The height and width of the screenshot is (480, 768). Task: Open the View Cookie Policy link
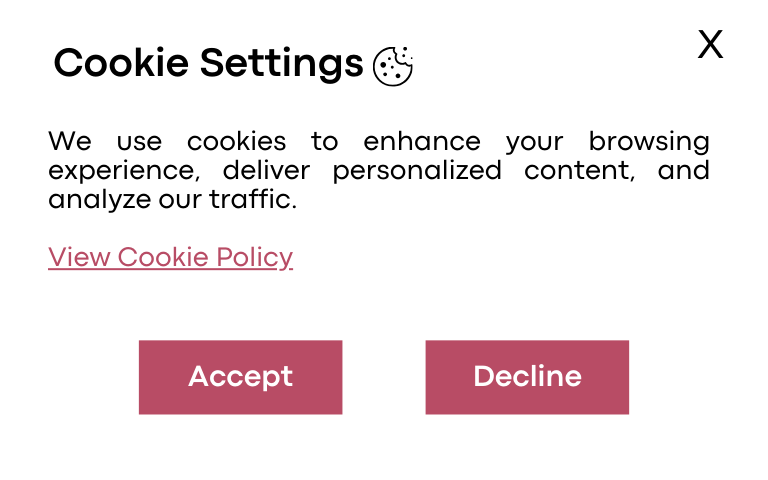coord(170,257)
